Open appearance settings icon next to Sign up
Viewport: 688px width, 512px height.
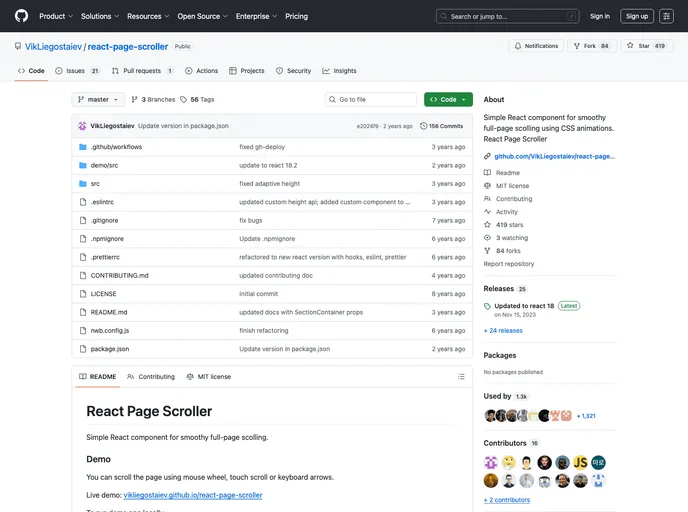click(x=666, y=16)
